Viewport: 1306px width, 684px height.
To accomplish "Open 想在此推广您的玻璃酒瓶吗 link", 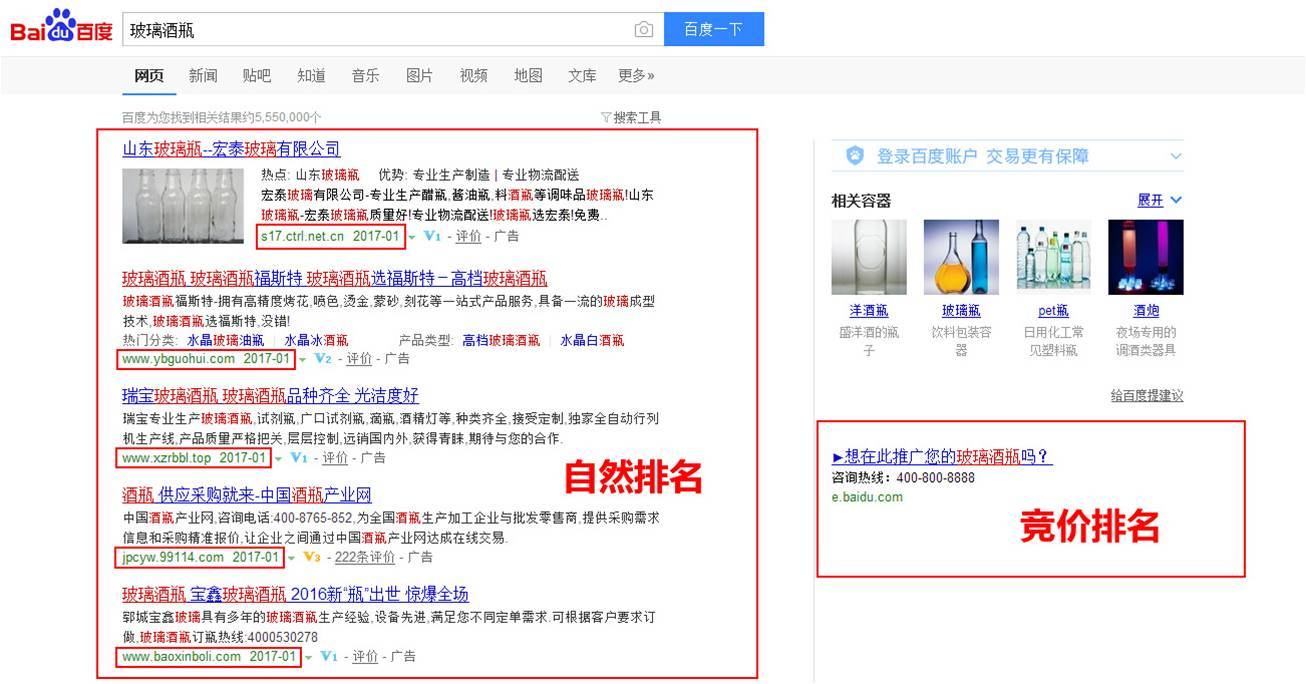I will click(x=942, y=457).
